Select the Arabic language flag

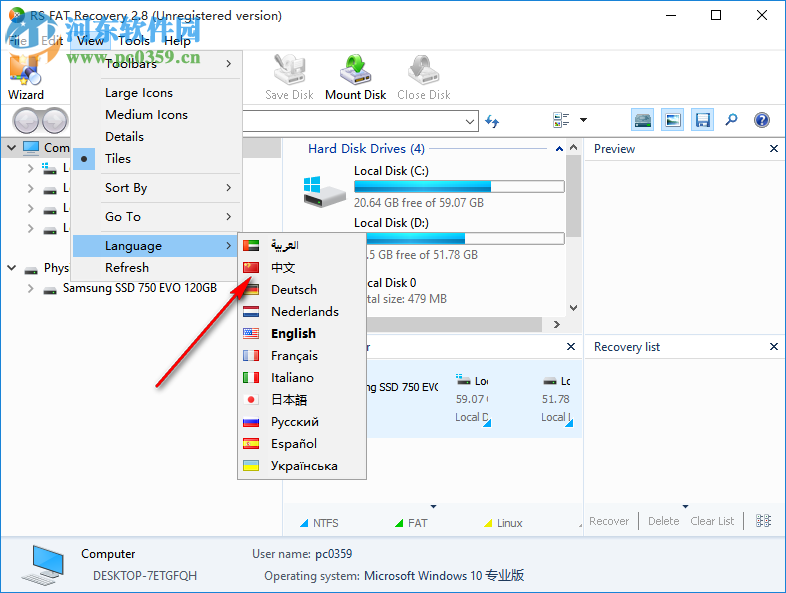251,245
